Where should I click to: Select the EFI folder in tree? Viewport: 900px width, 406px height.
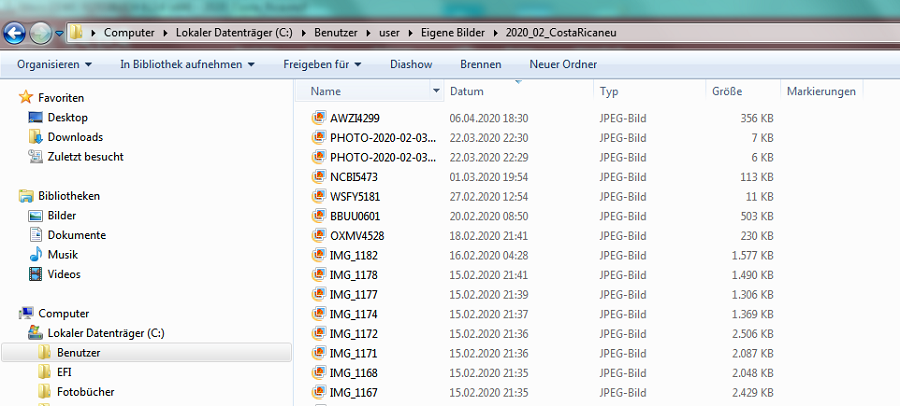pyautogui.click(x=64, y=372)
